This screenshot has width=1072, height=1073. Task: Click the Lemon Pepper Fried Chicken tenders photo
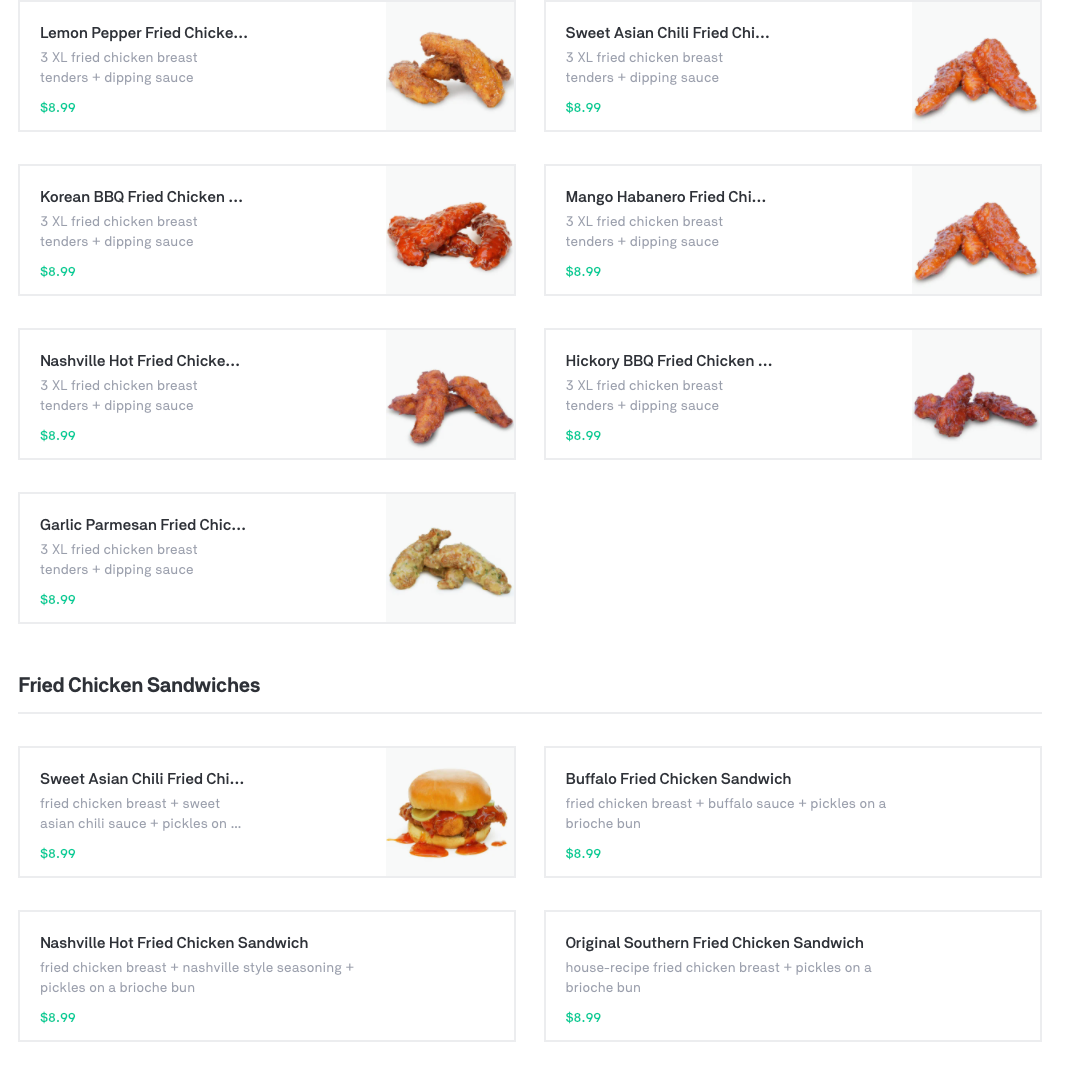[x=450, y=67]
